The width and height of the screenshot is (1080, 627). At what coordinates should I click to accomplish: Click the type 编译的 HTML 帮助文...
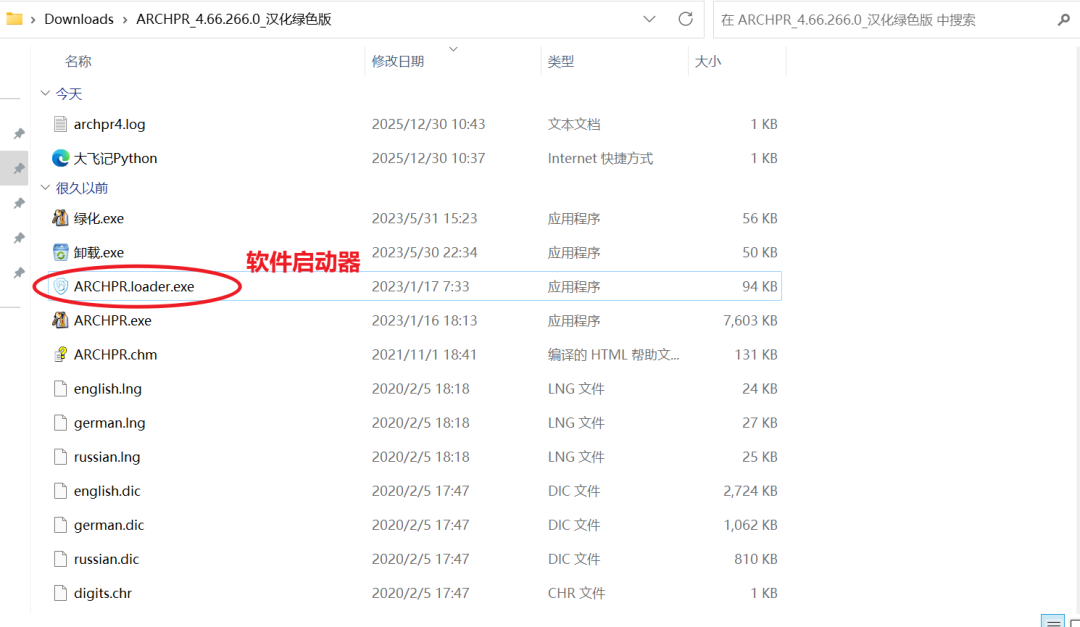(x=614, y=354)
